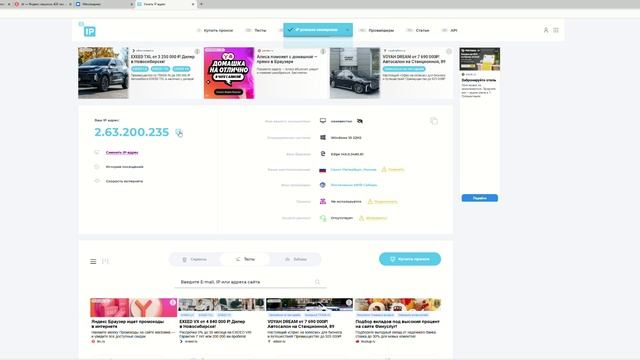The image size is (640, 360).
Task: Click the copy-all info icon at card corner
Action: click(x=434, y=121)
